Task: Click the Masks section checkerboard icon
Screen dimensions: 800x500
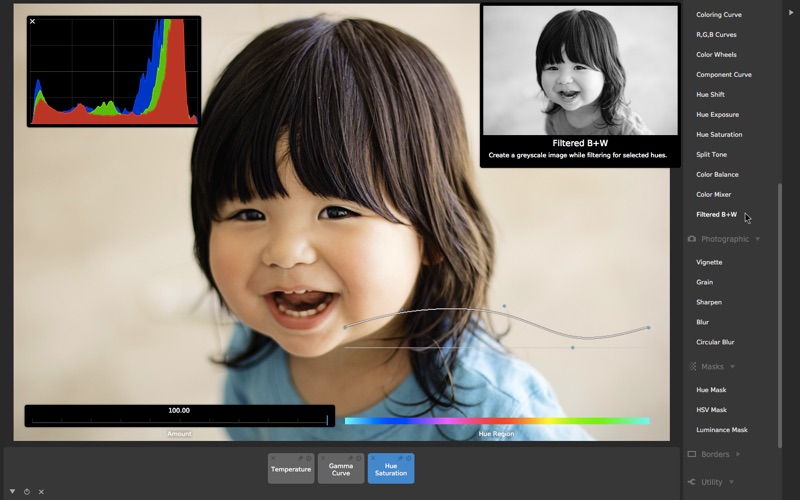Action: coord(691,367)
